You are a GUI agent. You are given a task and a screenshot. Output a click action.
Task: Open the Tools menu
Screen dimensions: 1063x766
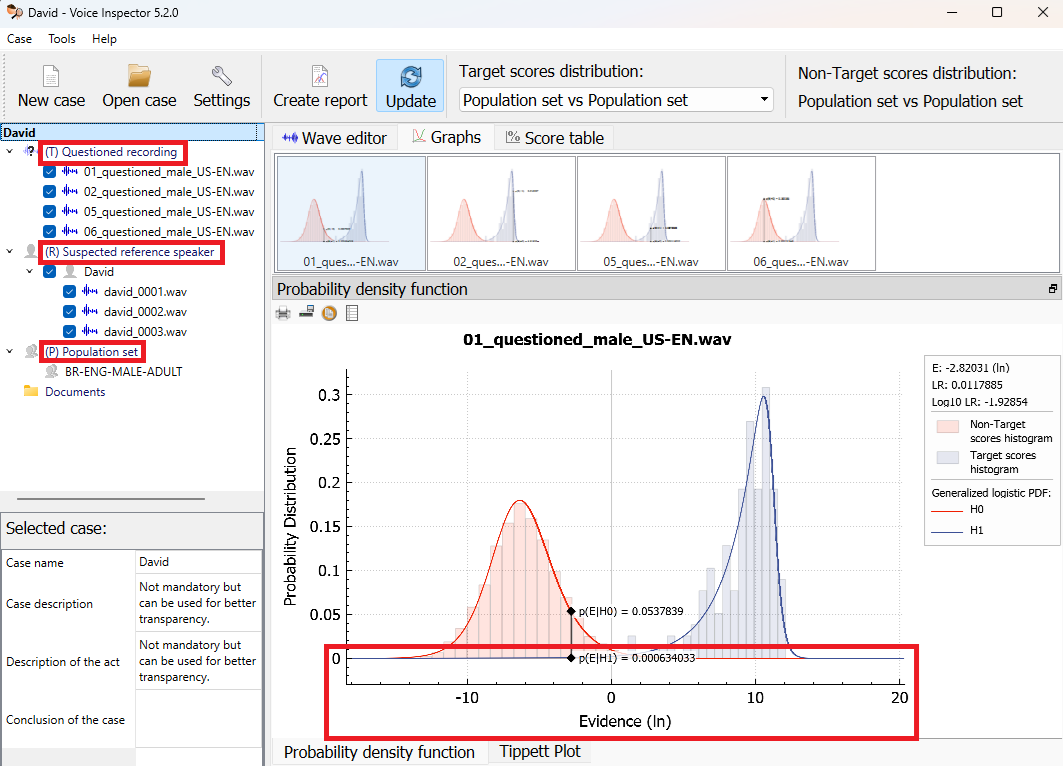click(62, 39)
